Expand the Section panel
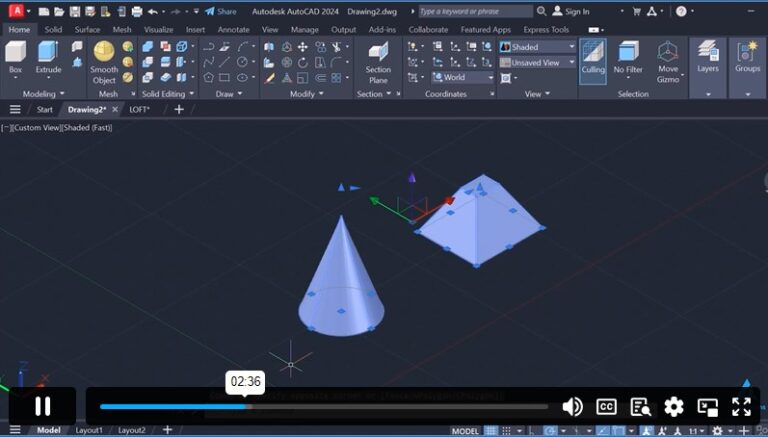768x437 pixels. [374, 94]
